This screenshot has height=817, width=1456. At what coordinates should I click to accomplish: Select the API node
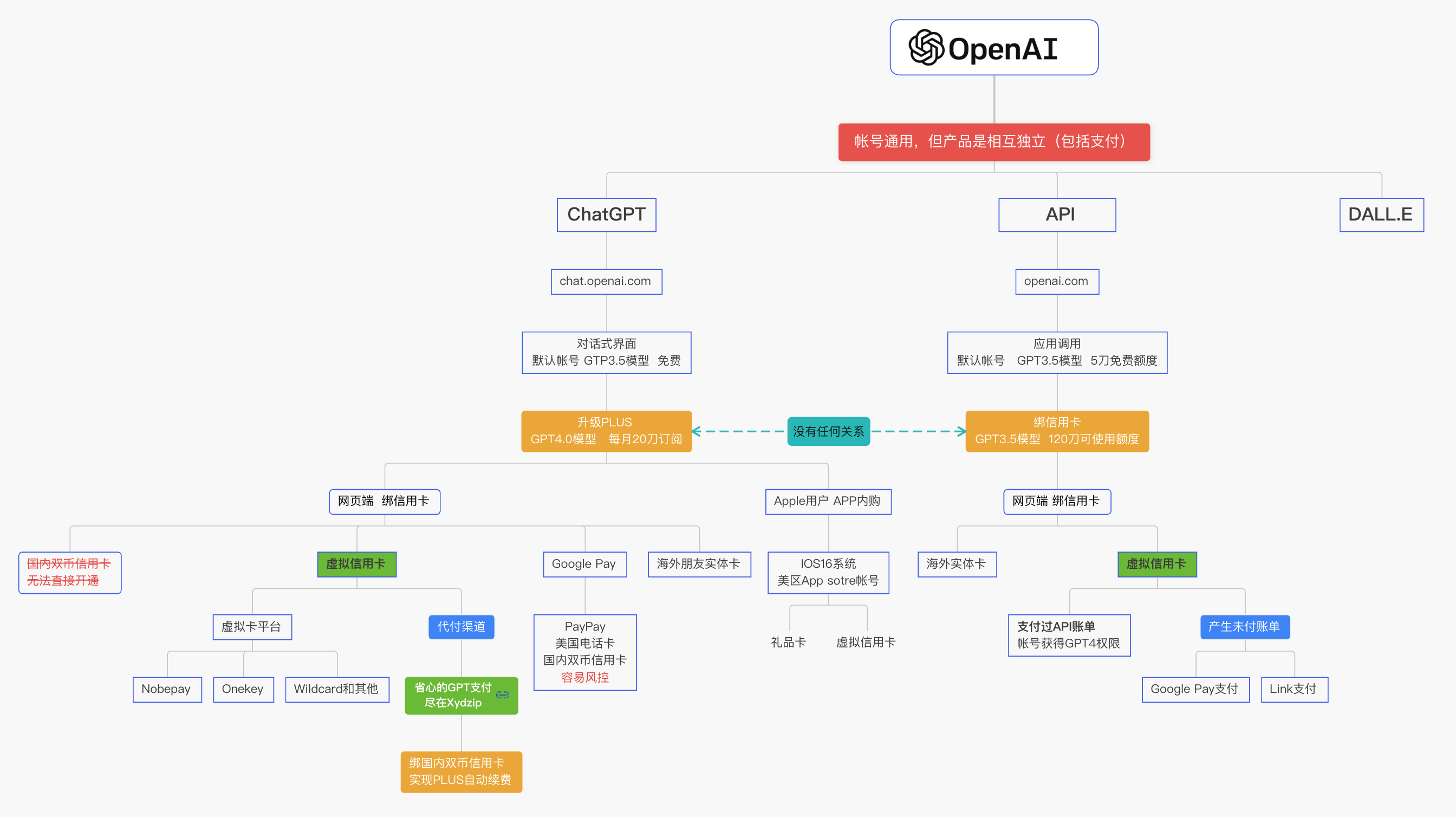(x=1057, y=215)
